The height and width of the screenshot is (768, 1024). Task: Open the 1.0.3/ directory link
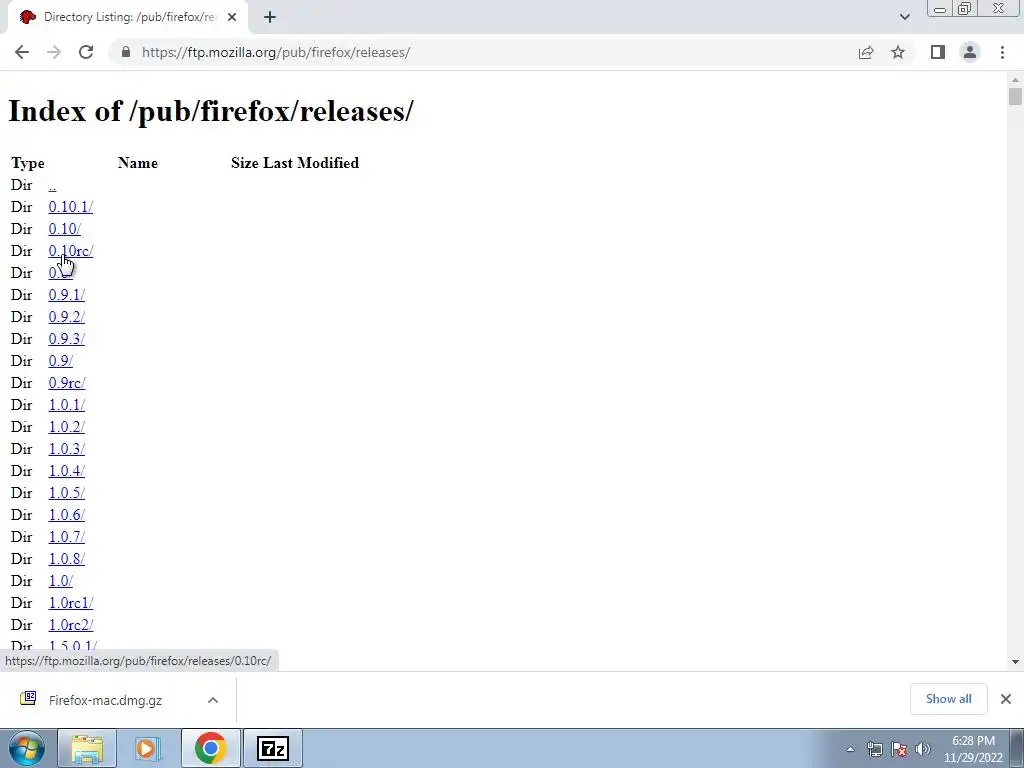[67, 449]
